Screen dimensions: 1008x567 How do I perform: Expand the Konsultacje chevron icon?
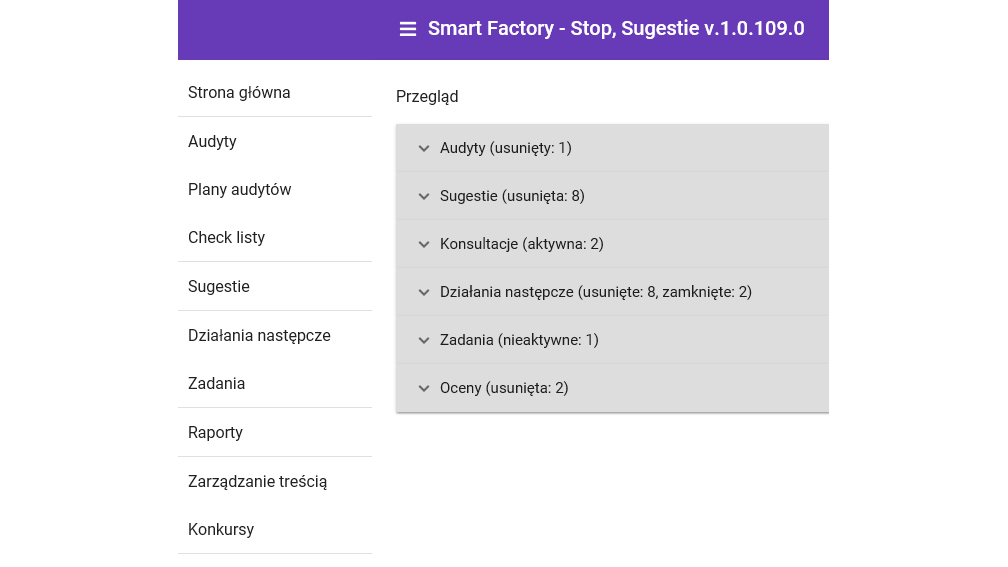click(424, 244)
